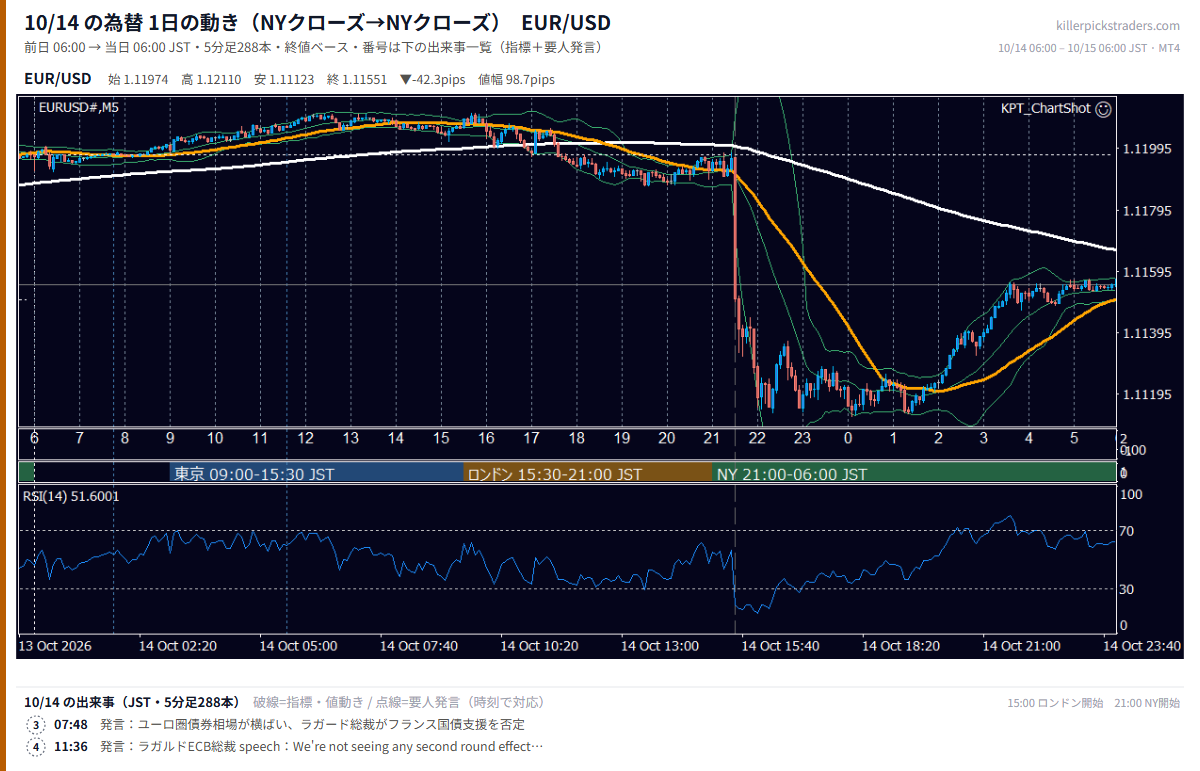The height and width of the screenshot is (771, 1200).
Task: Click the 15:00 ロンドン開始 legend text
Action: 1055,703
